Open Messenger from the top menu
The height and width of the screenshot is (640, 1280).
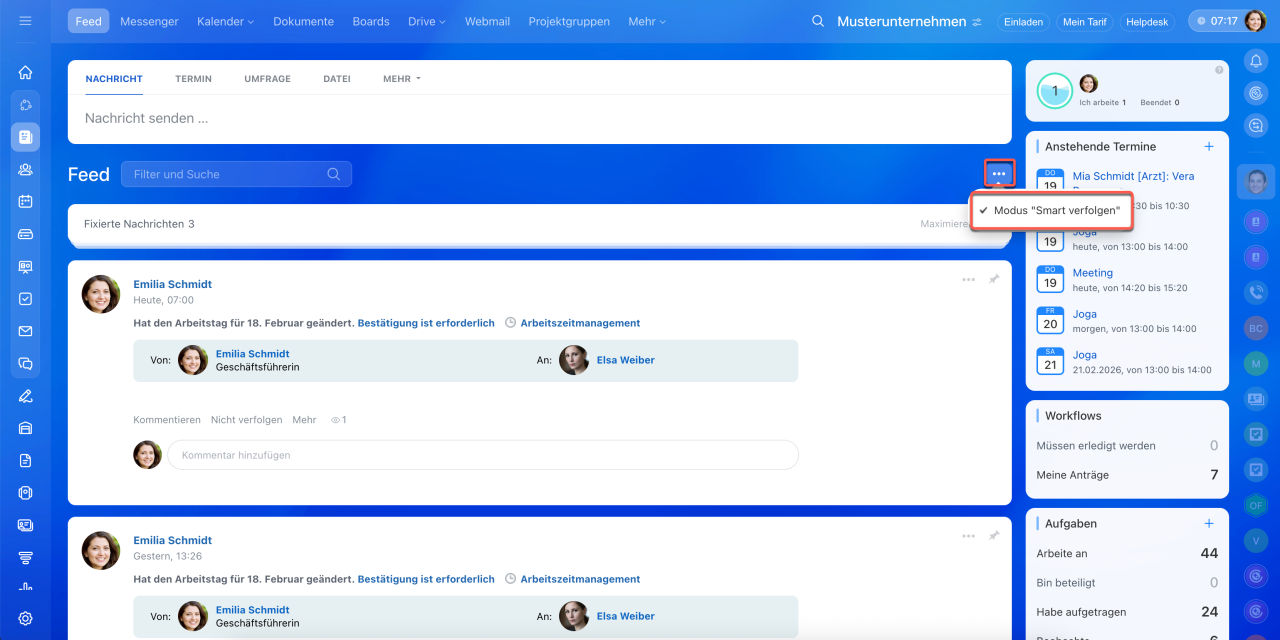[x=149, y=21]
